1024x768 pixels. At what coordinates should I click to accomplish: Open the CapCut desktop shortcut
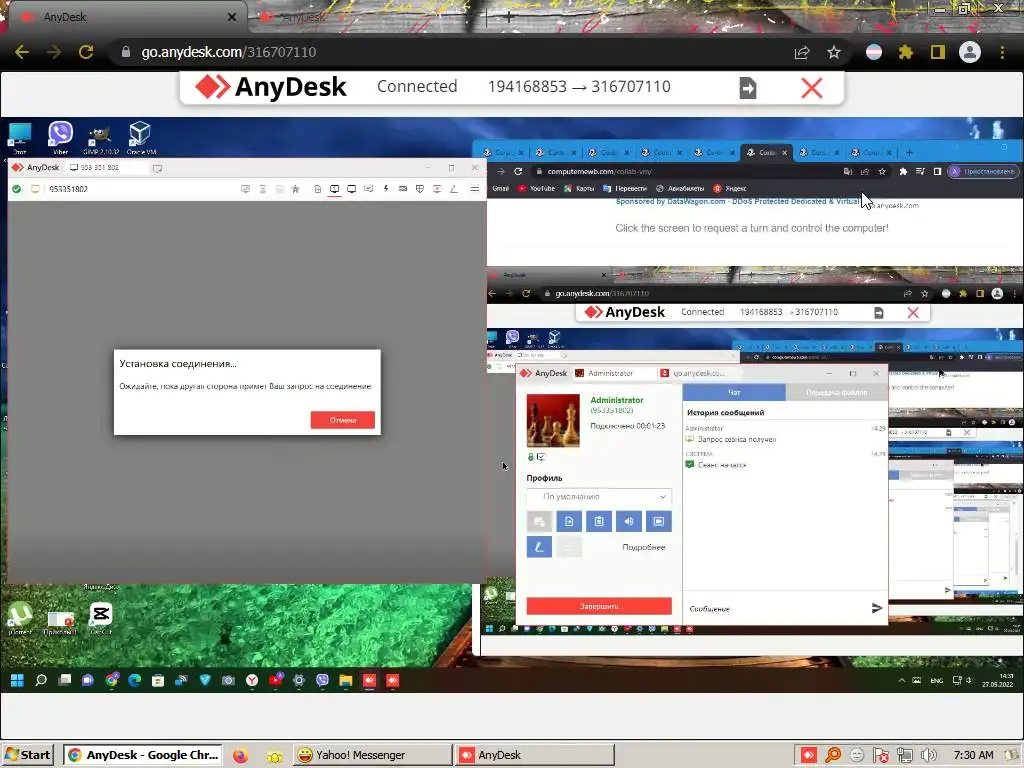pyautogui.click(x=101, y=618)
